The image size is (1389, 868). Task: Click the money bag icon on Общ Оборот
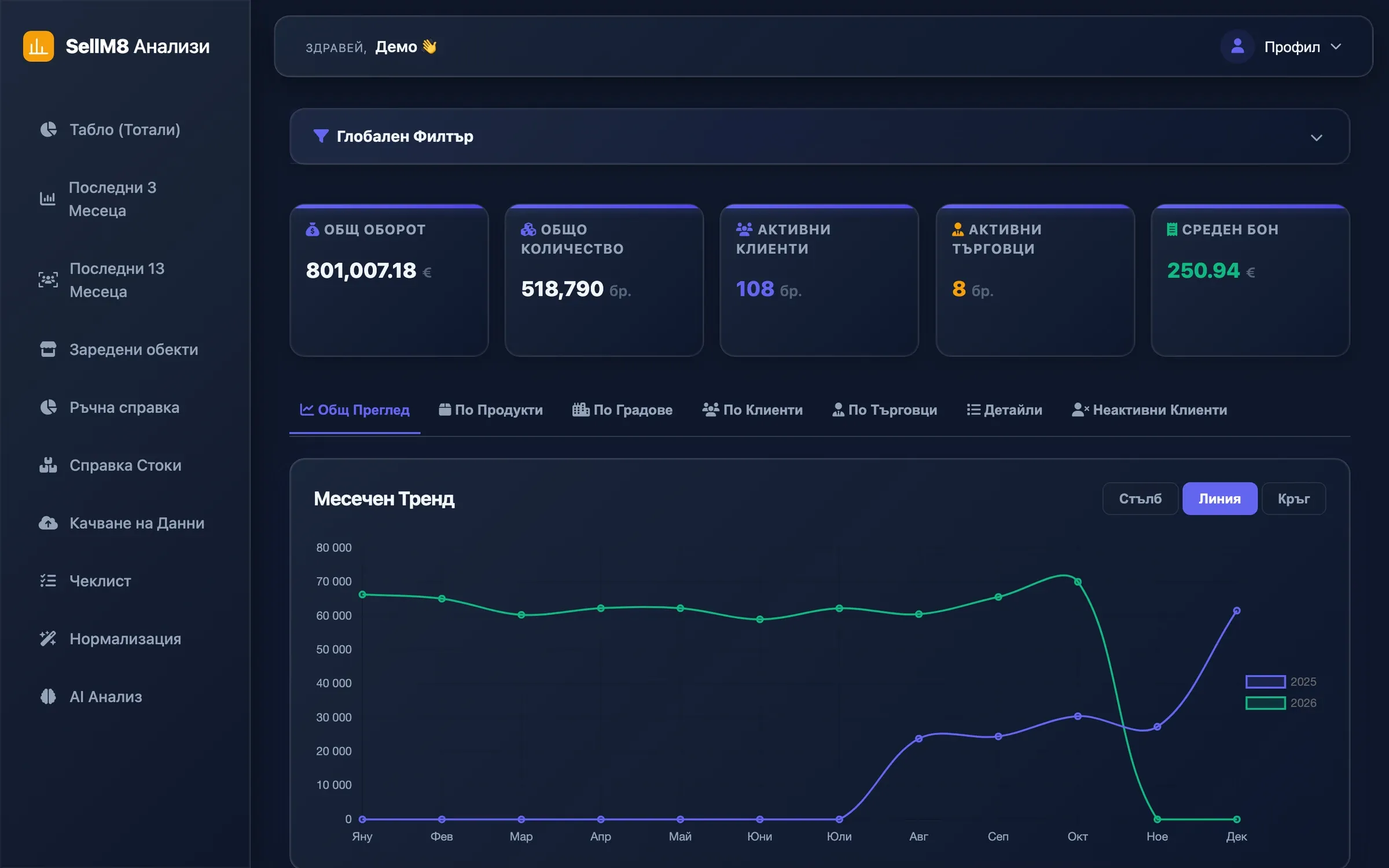coord(313,229)
